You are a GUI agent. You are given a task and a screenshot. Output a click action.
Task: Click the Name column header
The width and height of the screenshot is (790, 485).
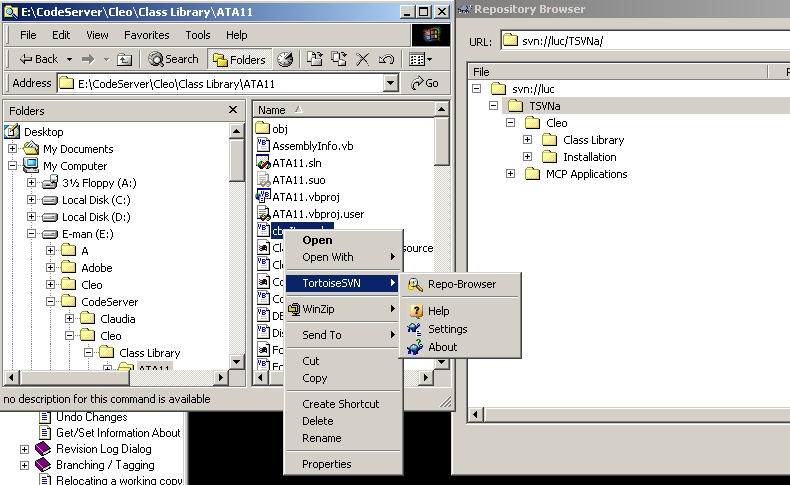[344, 110]
